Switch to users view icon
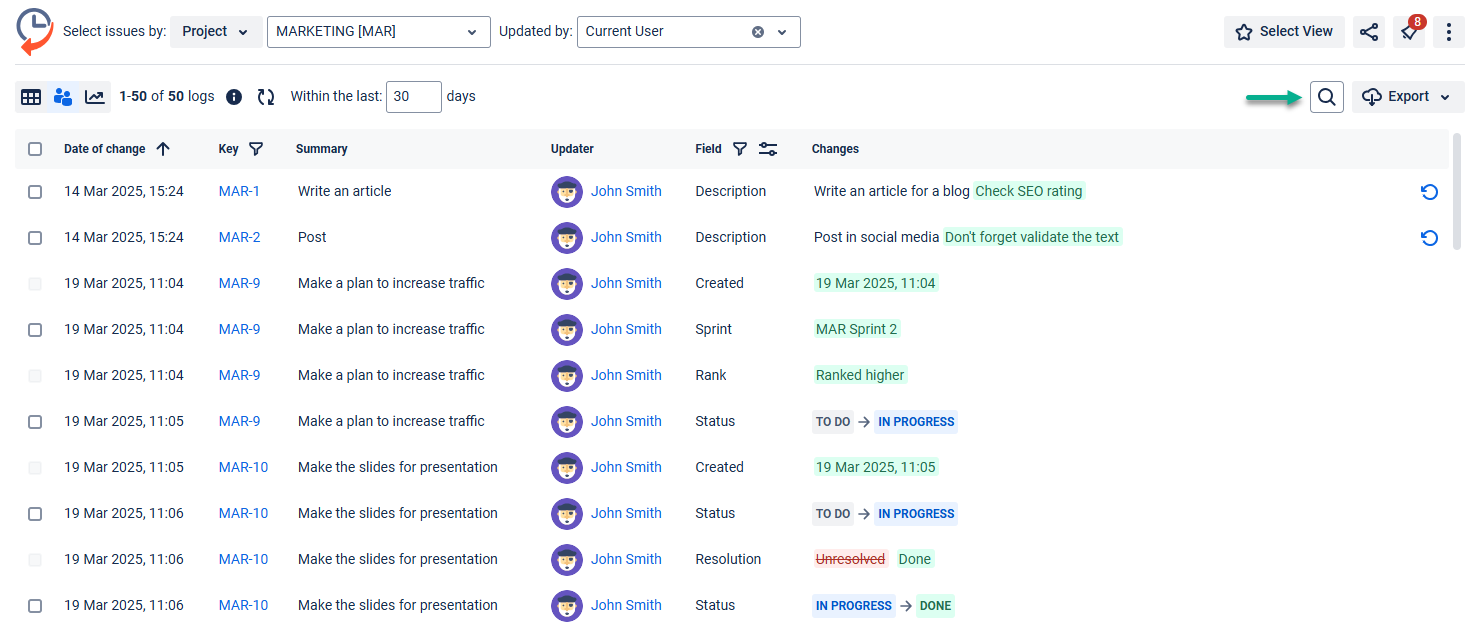This screenshot has height=625, width=1477. 63,97
